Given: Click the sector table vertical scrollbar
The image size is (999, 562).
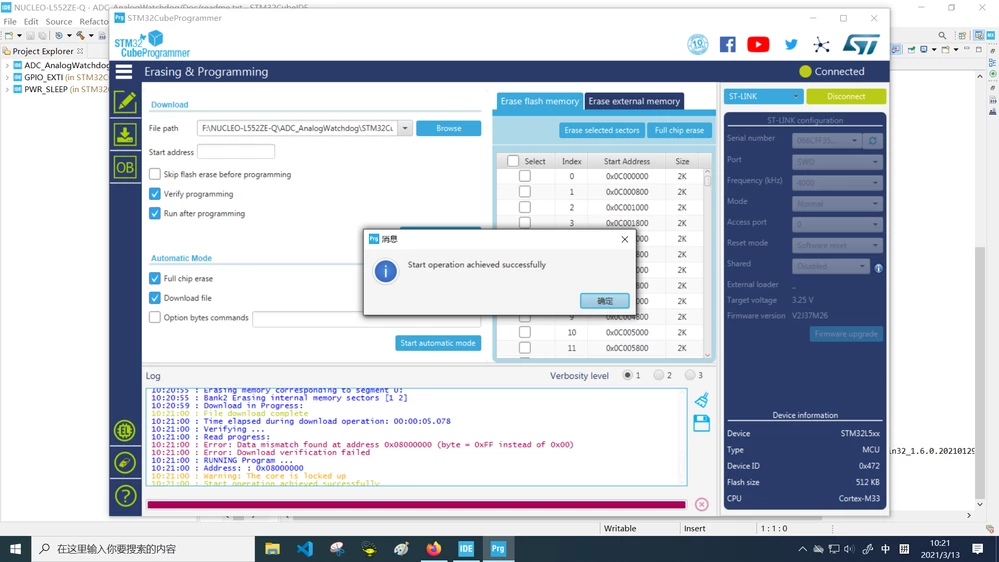Looking at the screenshot, I should coord(707,263).
